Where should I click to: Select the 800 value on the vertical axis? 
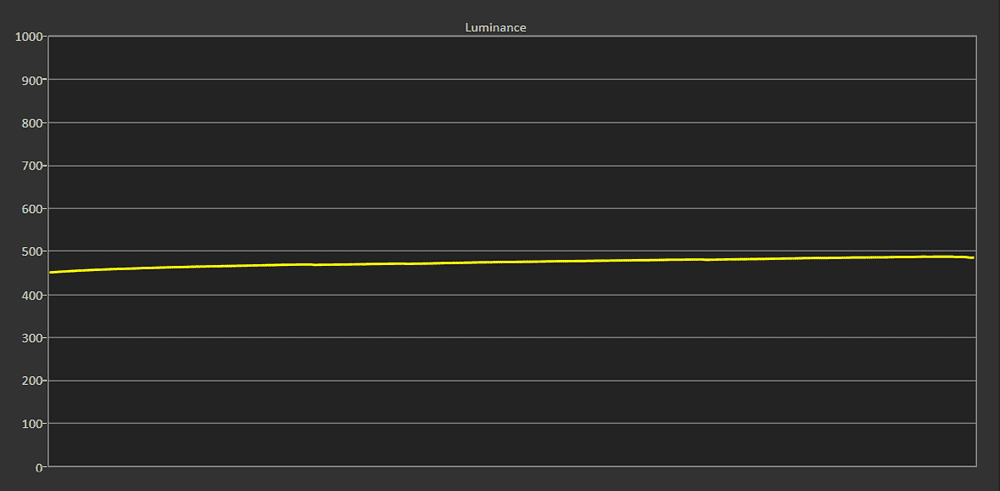coord(32,122)
